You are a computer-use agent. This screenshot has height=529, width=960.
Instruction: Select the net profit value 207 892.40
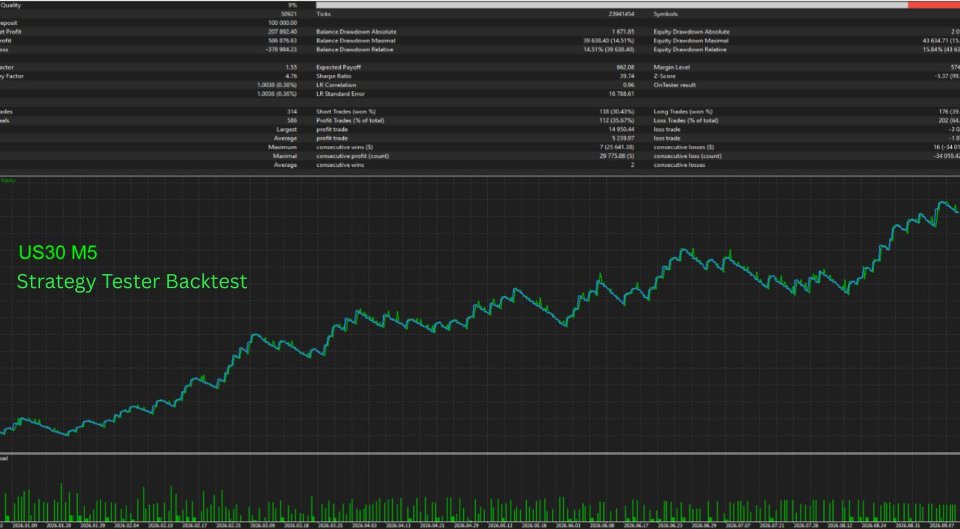pyautogui.click(x=283, y=31)
